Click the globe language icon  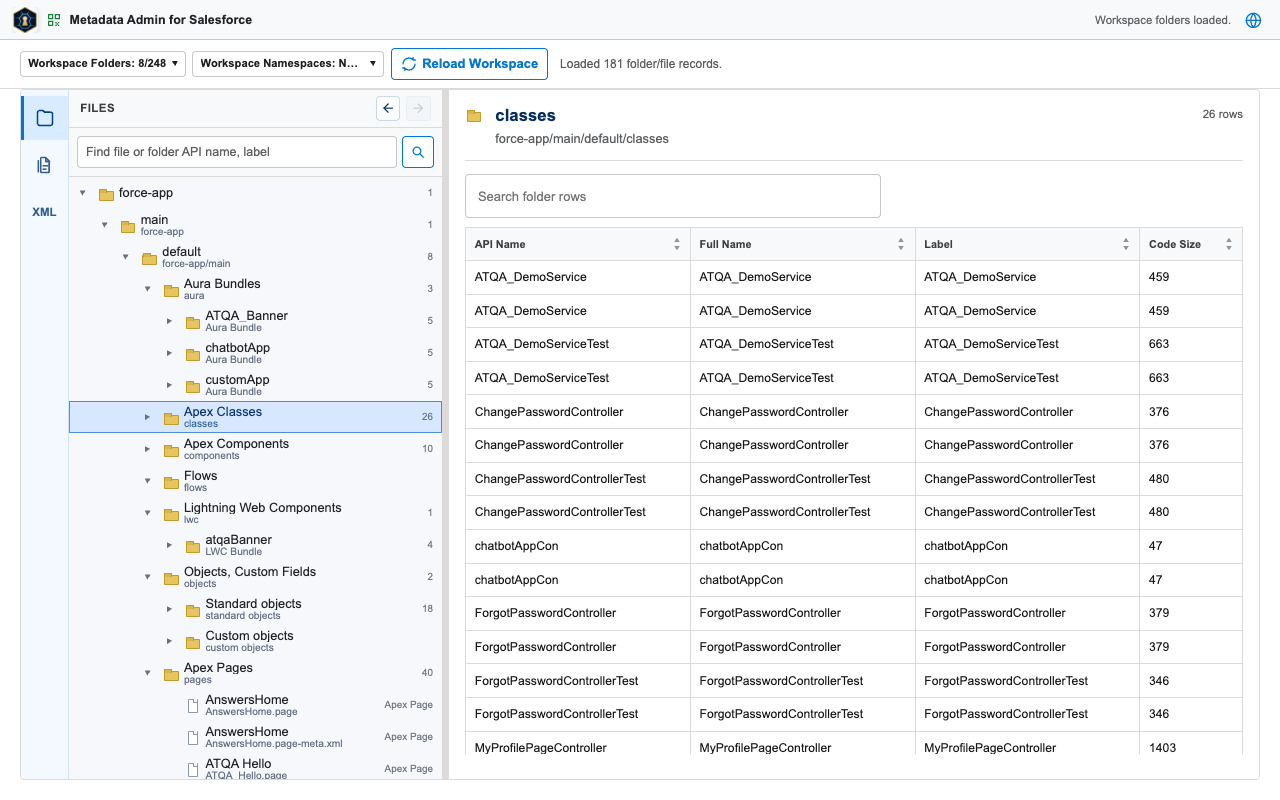pos(1253,20)
